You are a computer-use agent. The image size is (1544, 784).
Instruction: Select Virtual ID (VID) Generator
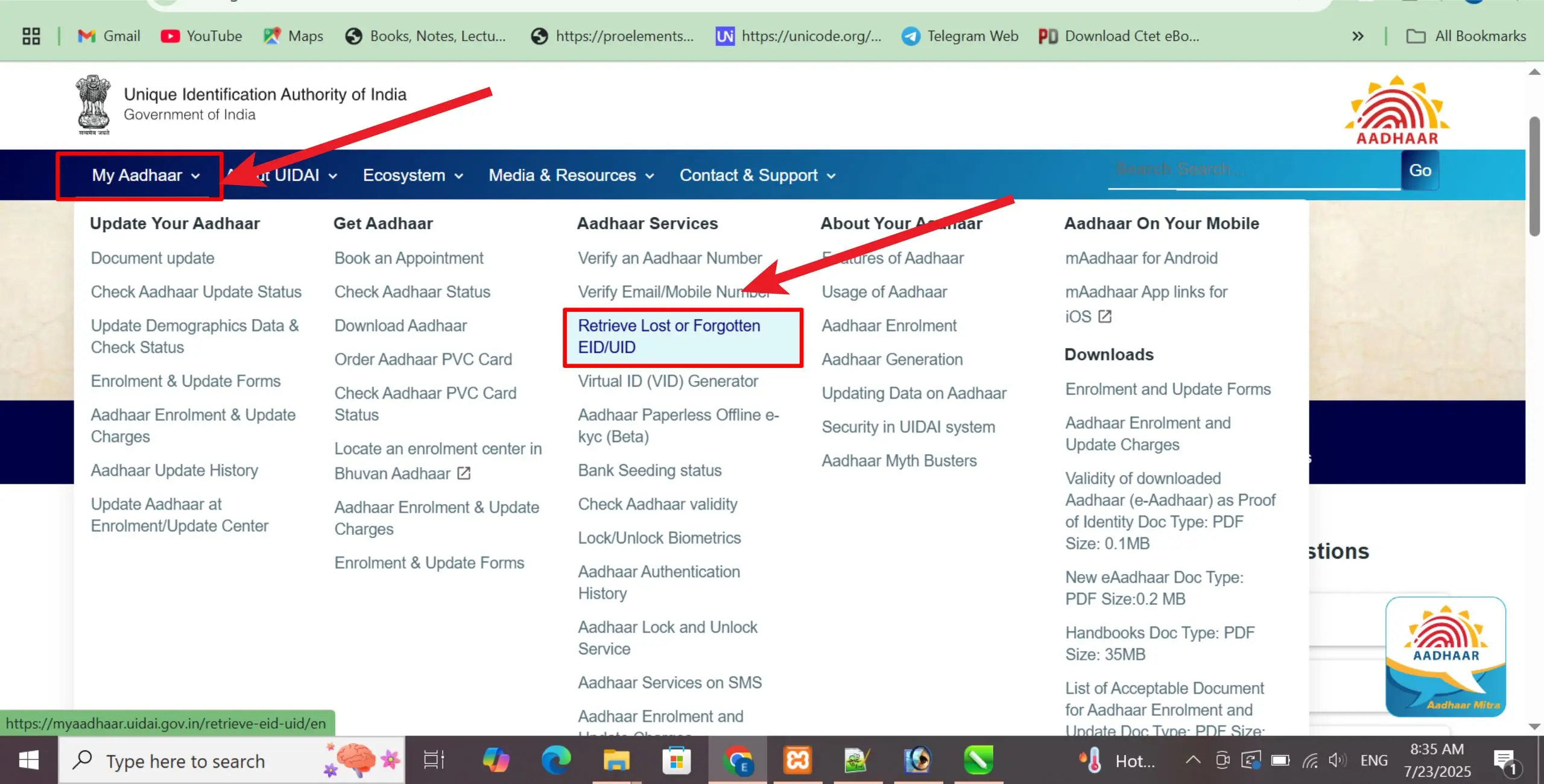pyautogui.click(x=668, y=381)
